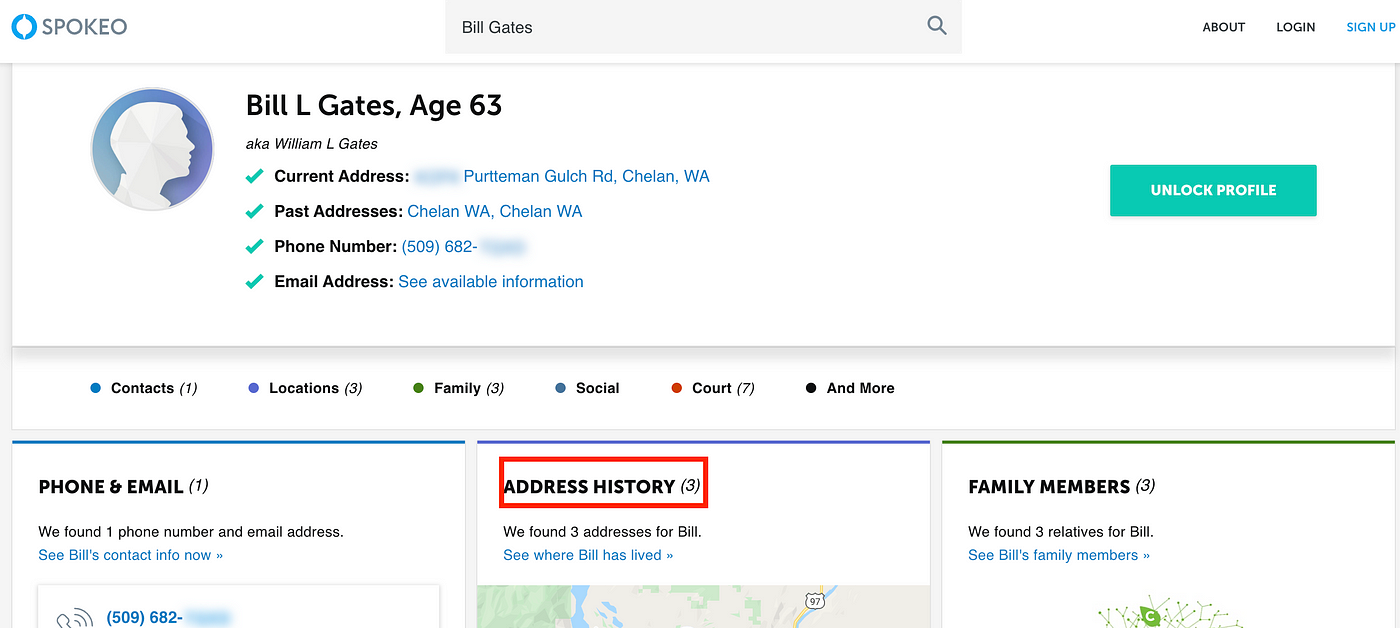Viewport: 1400px width, 628px height.
Task: Jump to Locations section
Action: pos(305,388)
